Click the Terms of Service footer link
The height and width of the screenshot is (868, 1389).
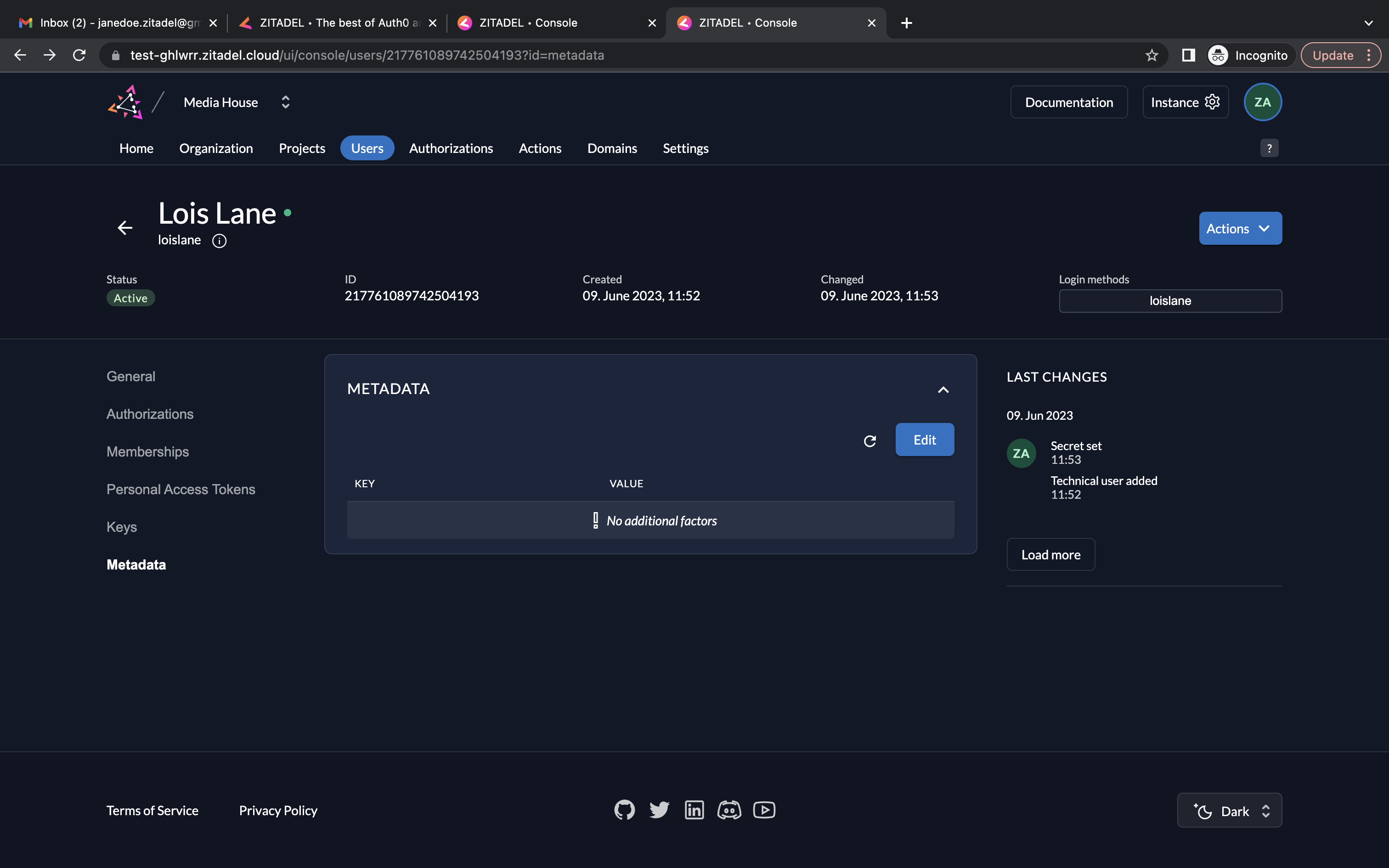(152, 810)
